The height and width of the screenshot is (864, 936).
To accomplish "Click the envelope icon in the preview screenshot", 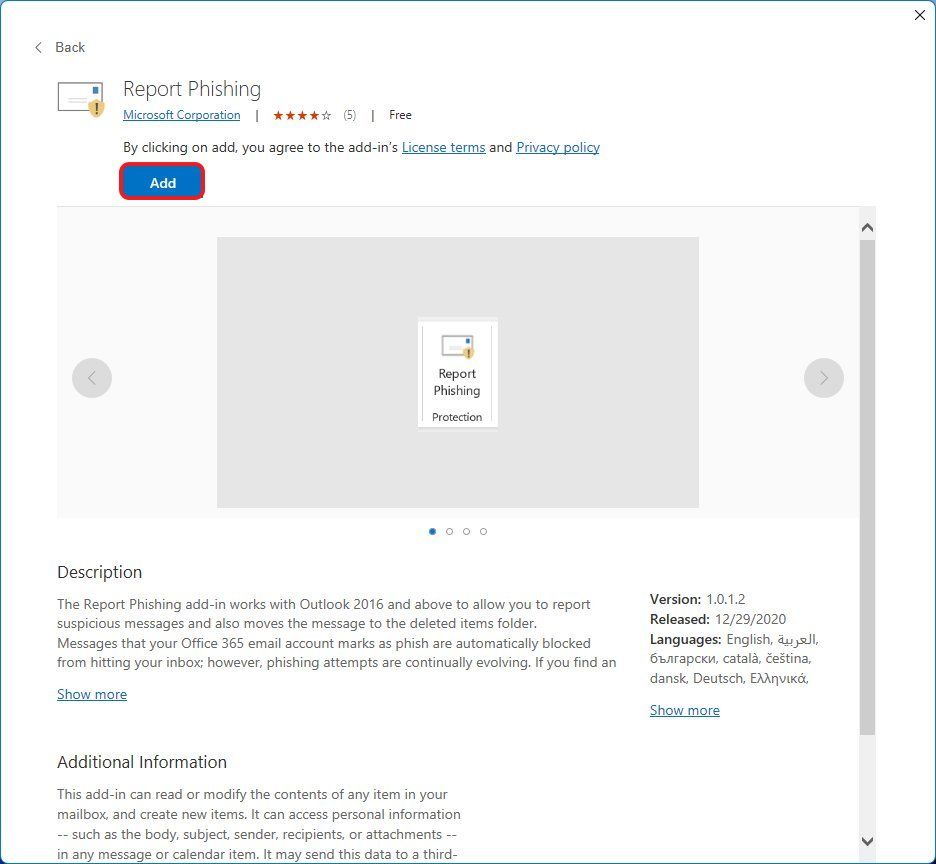I will pyautogui.click(x=457, y=345).
